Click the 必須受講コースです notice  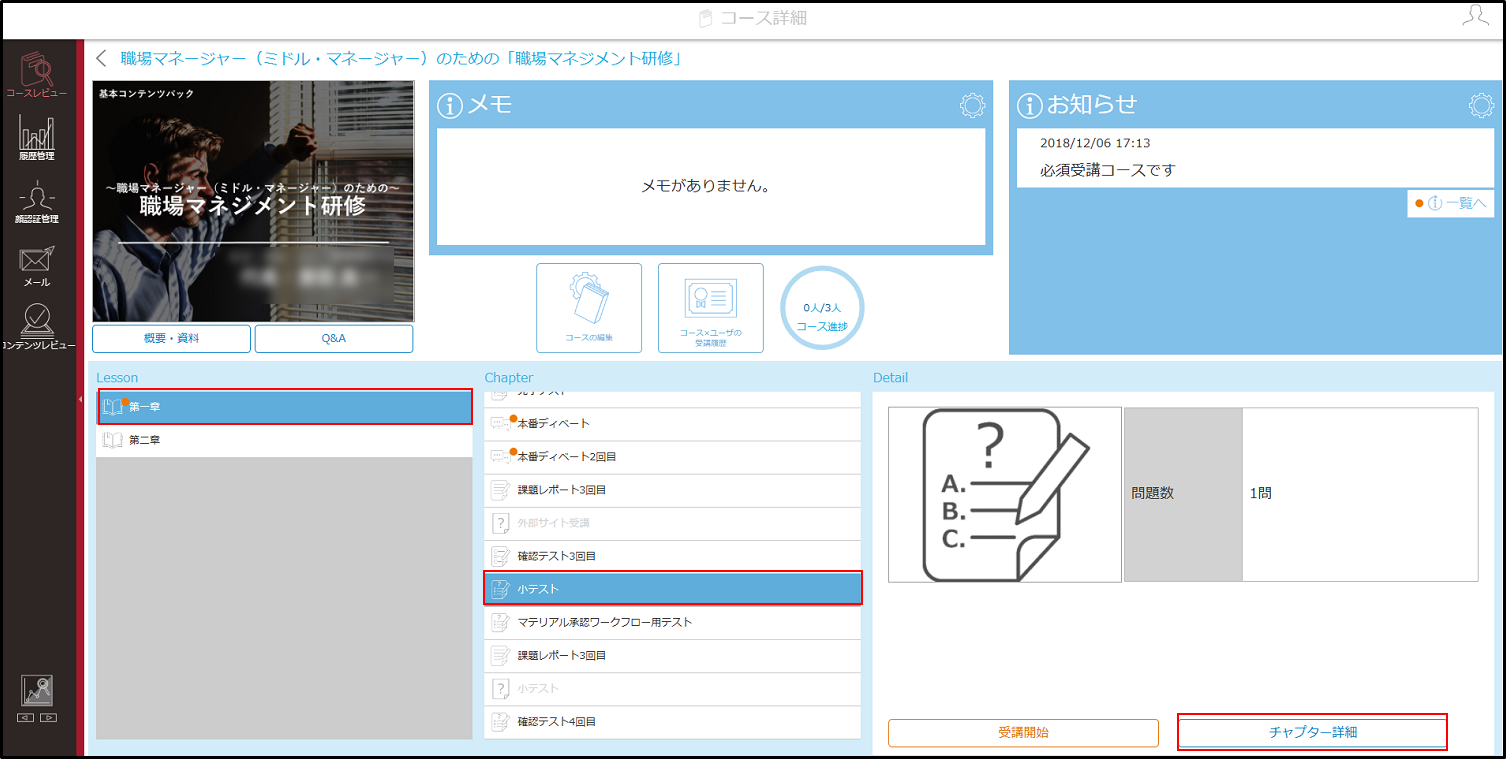pyautogui.click(x=1108, y=171)
